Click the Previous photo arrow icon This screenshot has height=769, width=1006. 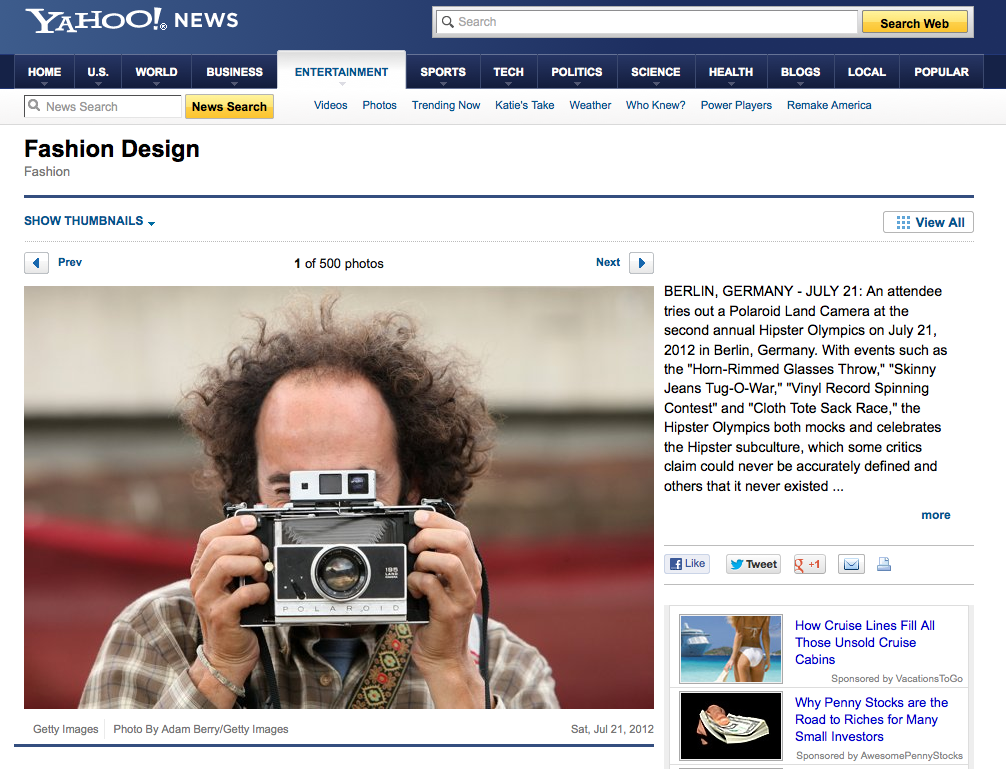coord(37,263)
